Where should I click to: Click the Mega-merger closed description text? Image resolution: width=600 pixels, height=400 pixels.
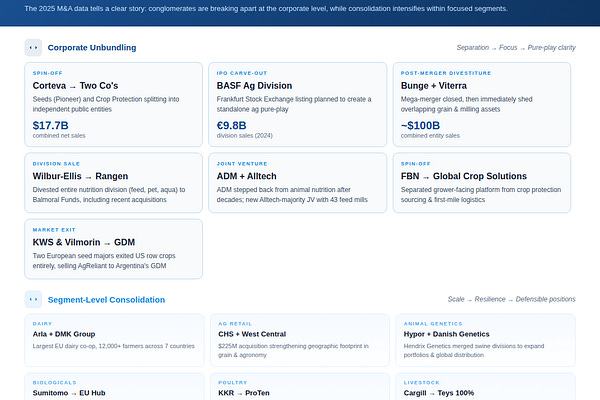tap(466, 104)
